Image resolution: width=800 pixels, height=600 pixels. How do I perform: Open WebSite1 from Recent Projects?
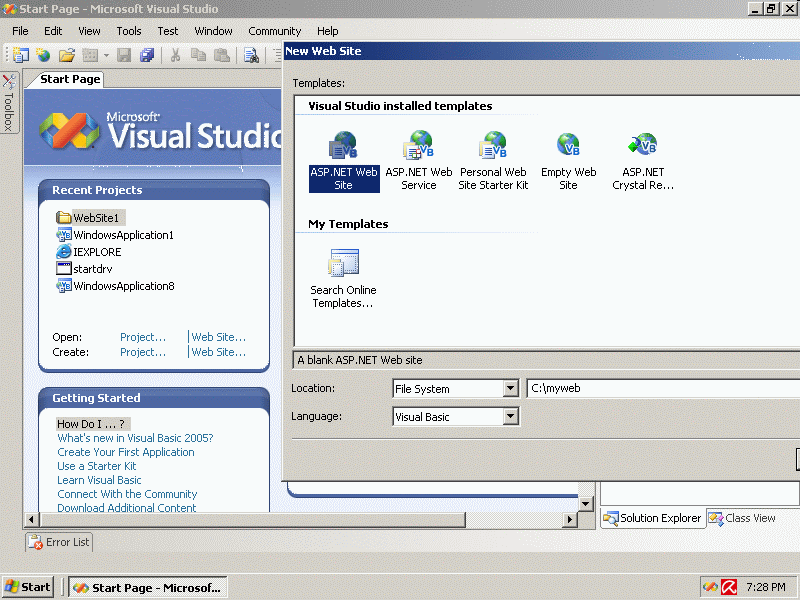pos(95,218)
